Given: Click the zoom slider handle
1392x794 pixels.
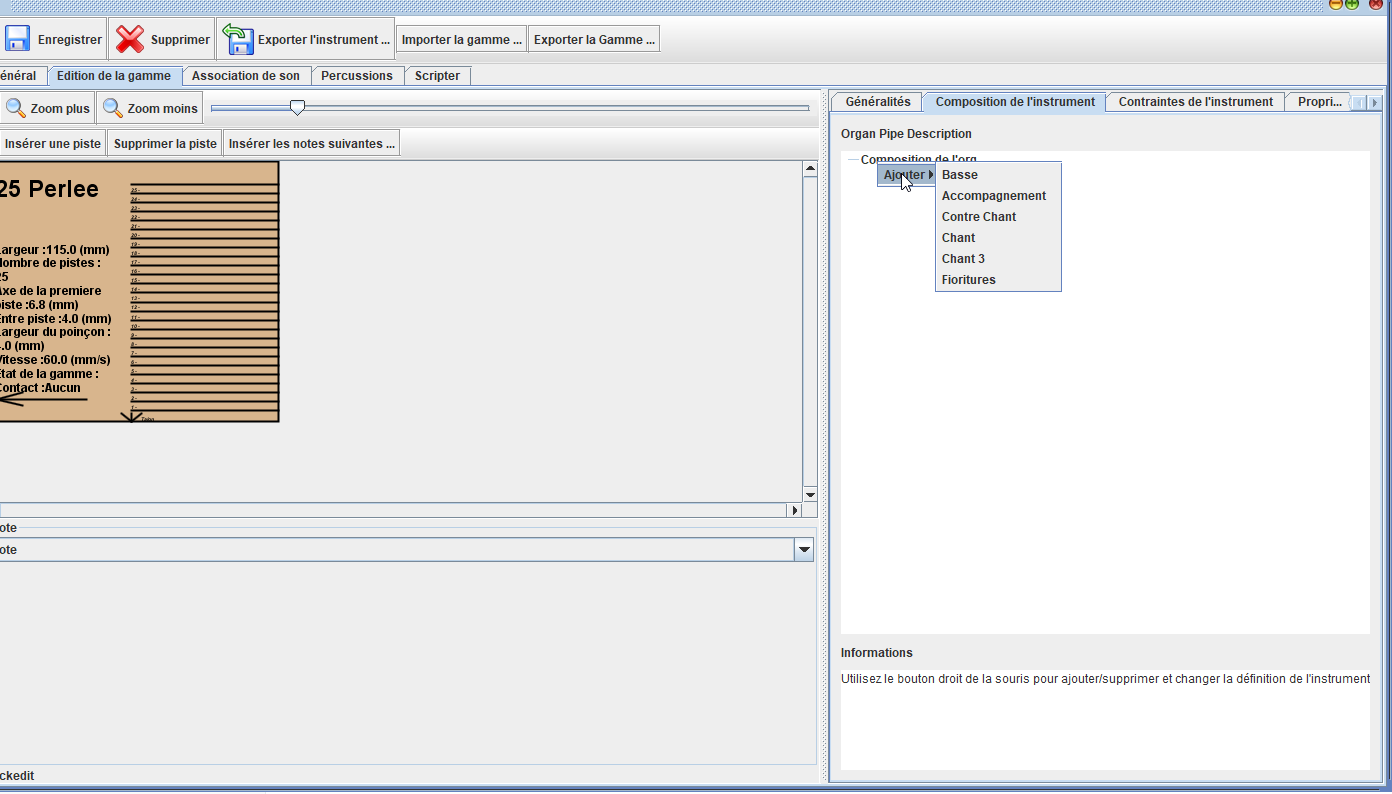Looking at the screenshot, I should pos(297,107).
